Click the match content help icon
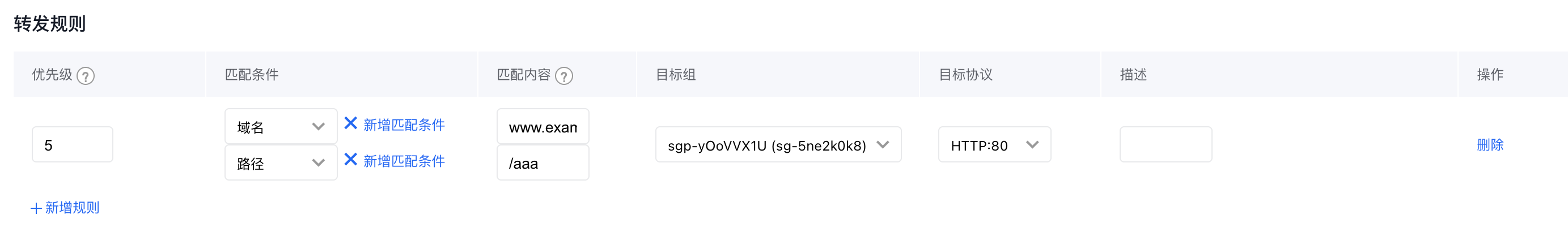The width and height of the screenshot is (1568, 240). click(564, 76)
